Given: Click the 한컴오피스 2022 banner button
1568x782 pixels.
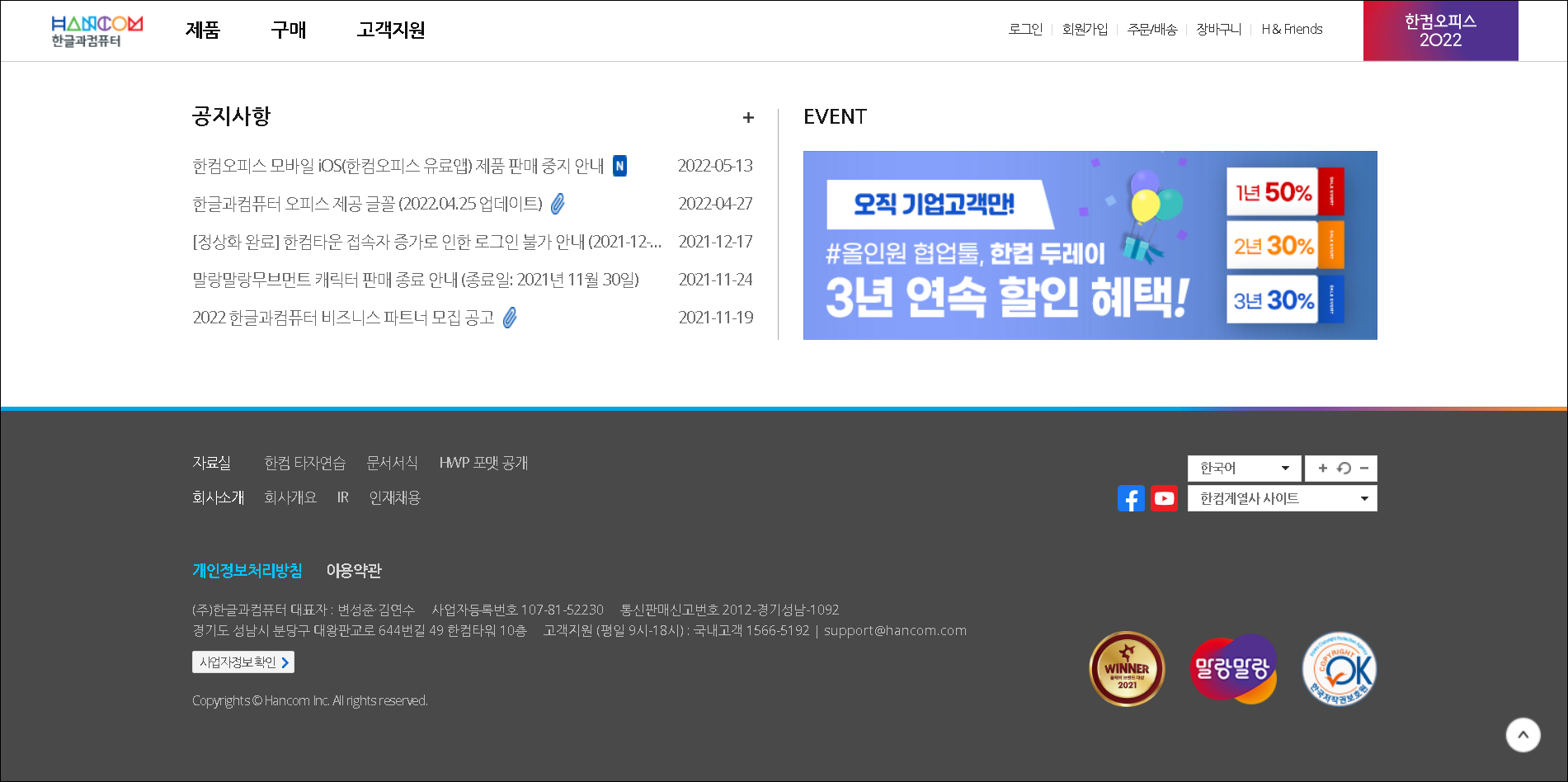Looking at the screenshot, I should (x=1440, y=31).
